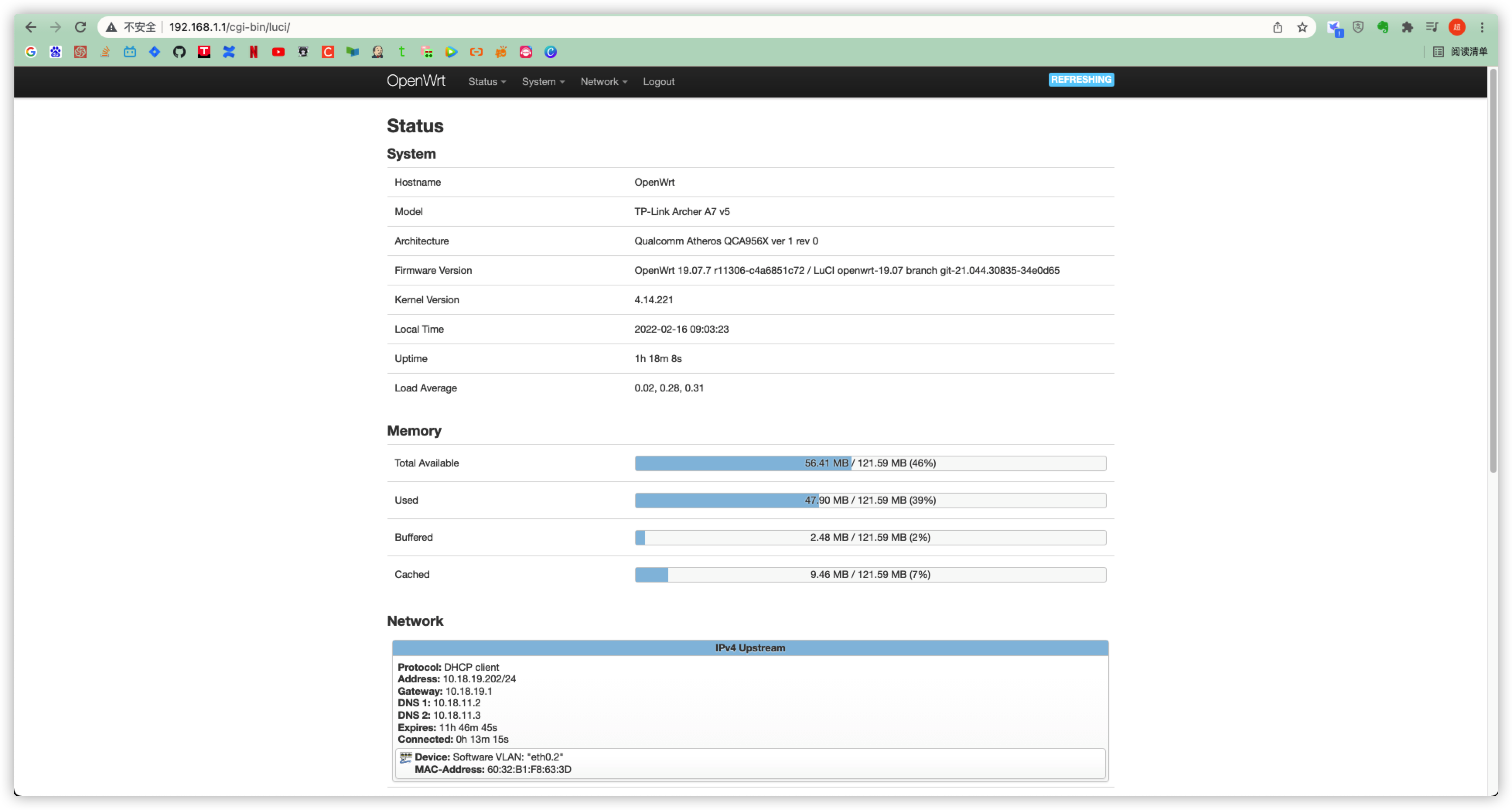
Task: Select the load average 0.02, 0.28, 0.31
Action: tap(669, 388)
